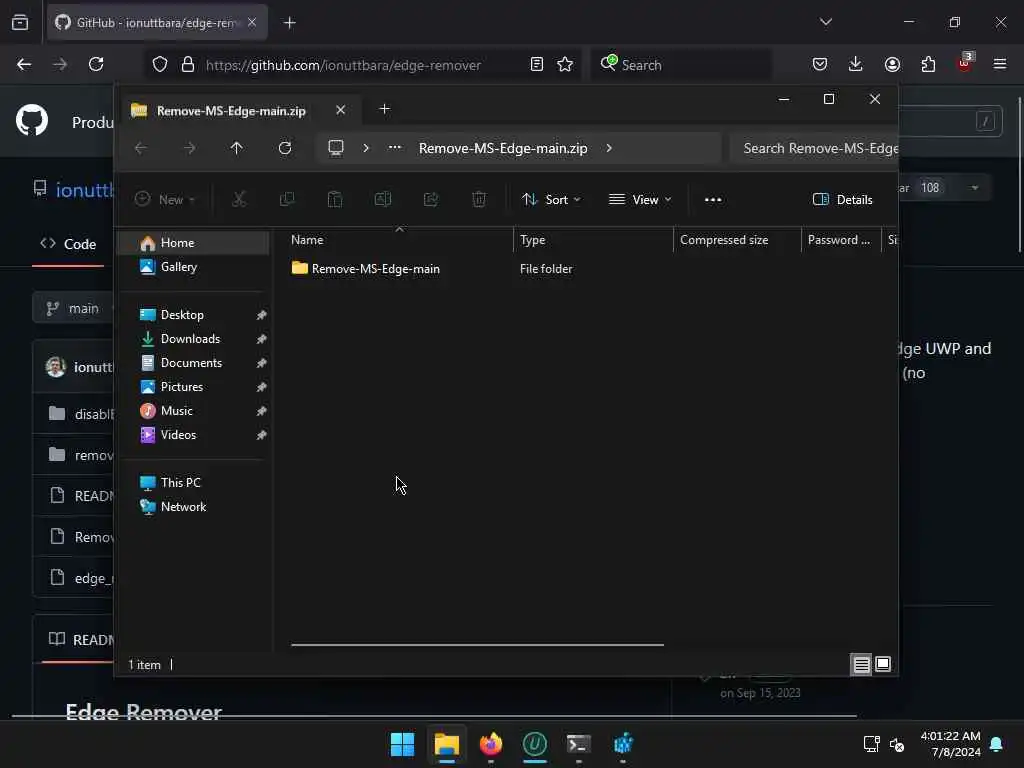The height and width of the screenshot is (768, 1024).
Task: Click the Code tab on GitHub page
Action: [68, 244]
